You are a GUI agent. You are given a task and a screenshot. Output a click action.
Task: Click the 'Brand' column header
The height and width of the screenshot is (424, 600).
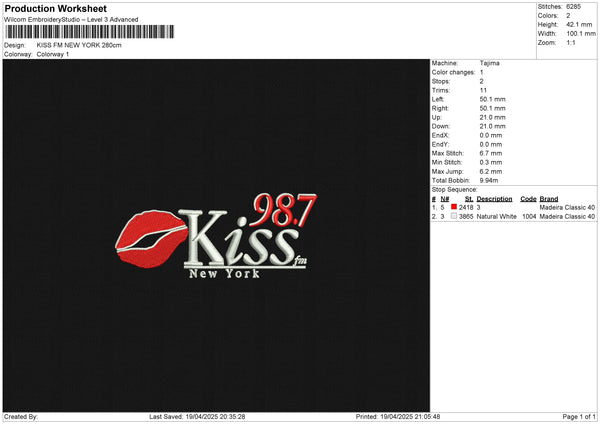coord(549,199)
